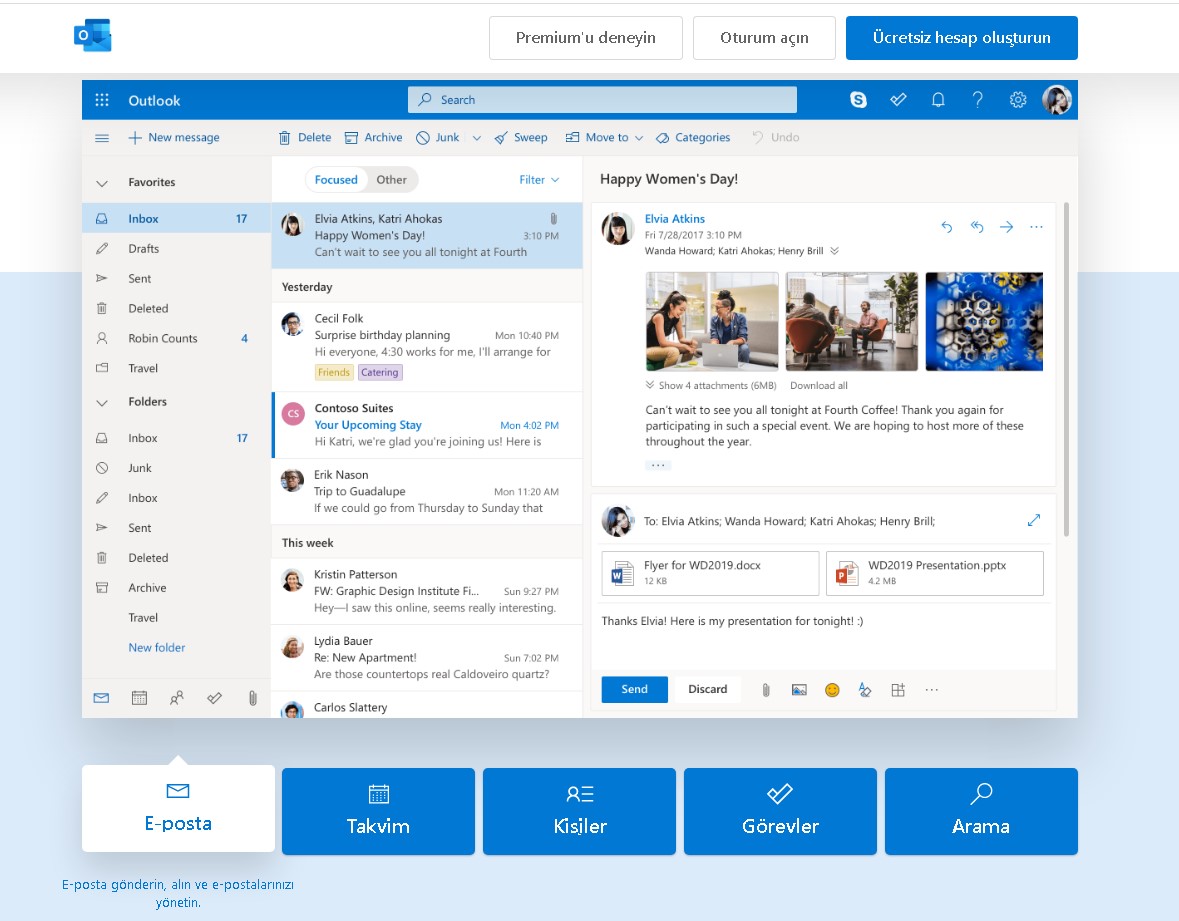Open the Takvim tab
1179x921 pixels.
coord(378,811)
